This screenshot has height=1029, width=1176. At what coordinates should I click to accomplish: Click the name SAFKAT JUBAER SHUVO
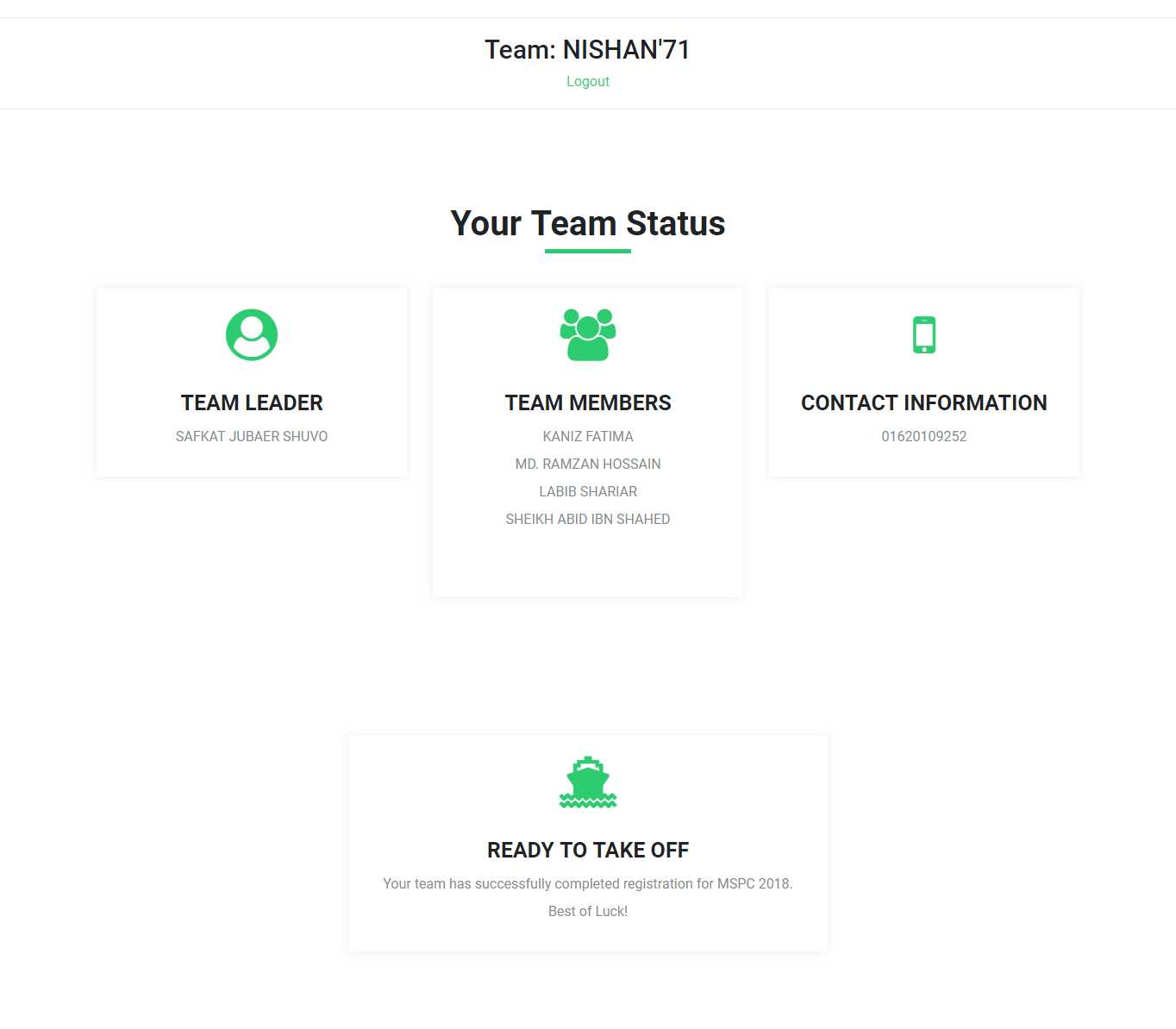[252, 436]
